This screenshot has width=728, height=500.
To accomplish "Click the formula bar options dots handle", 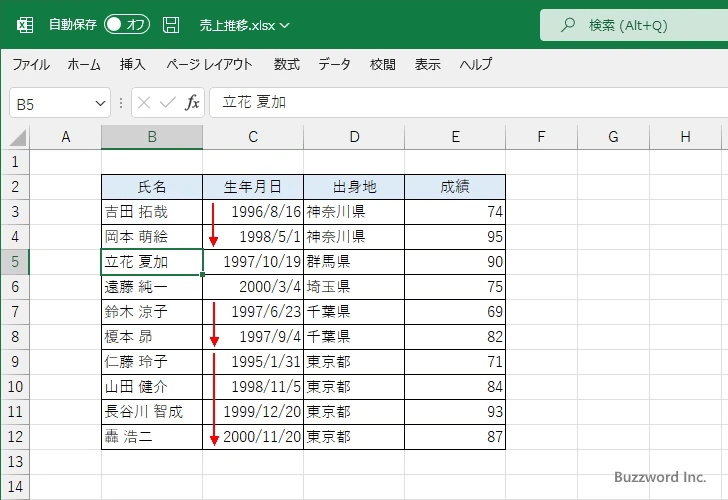I will [x=121, y=103].
